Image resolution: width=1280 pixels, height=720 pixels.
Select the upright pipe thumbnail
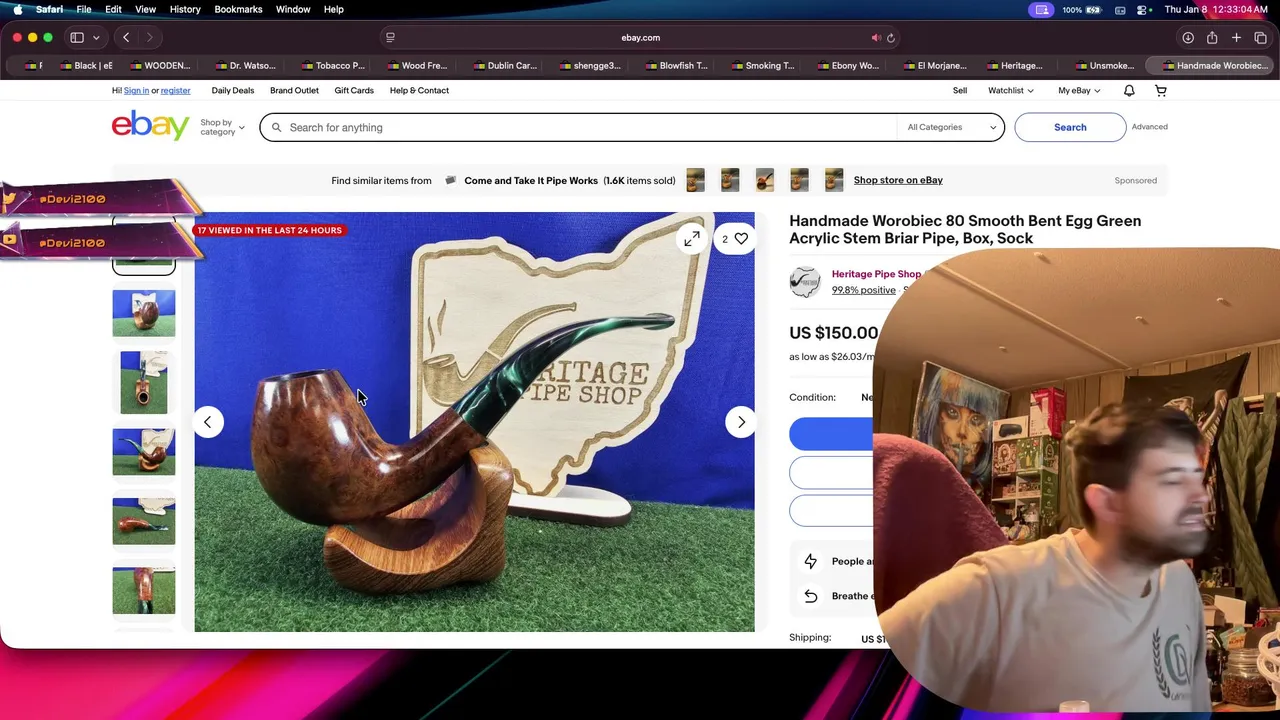144,383
